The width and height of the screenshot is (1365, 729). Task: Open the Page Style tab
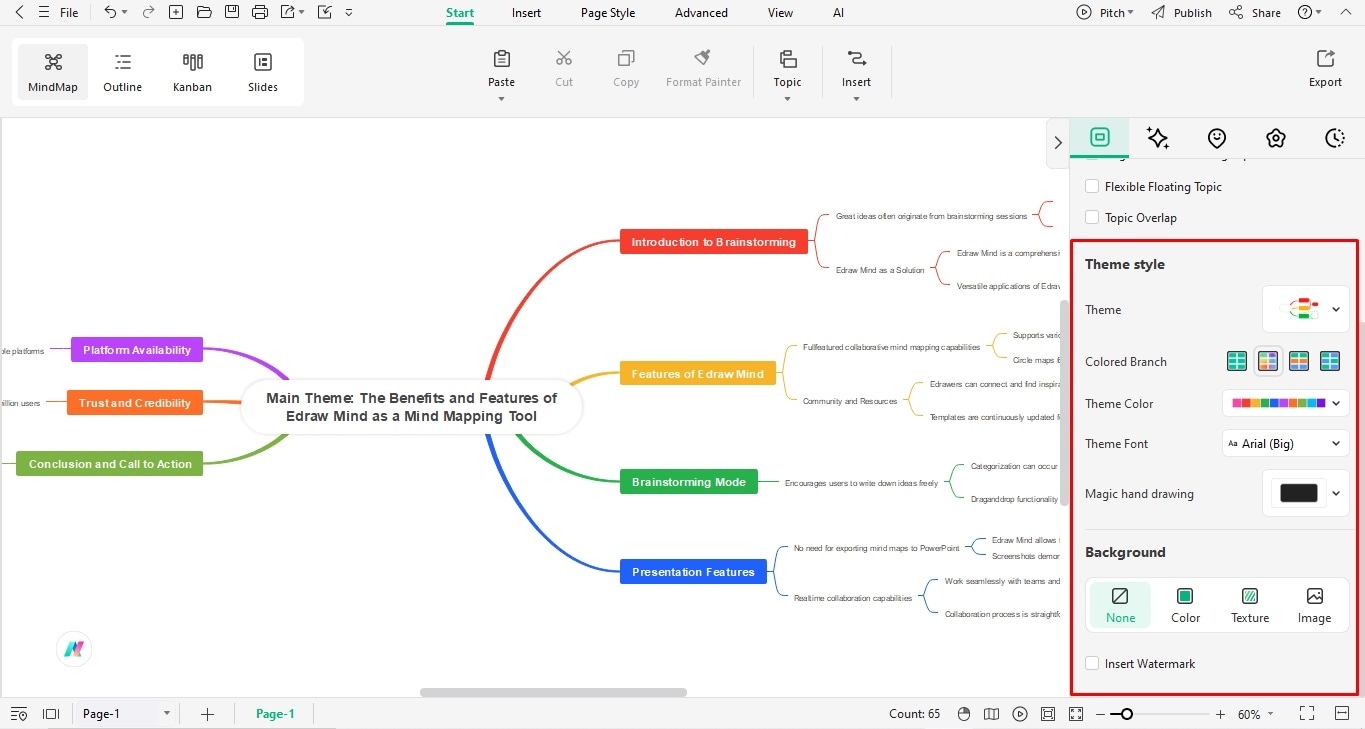(x=608, y=13)
